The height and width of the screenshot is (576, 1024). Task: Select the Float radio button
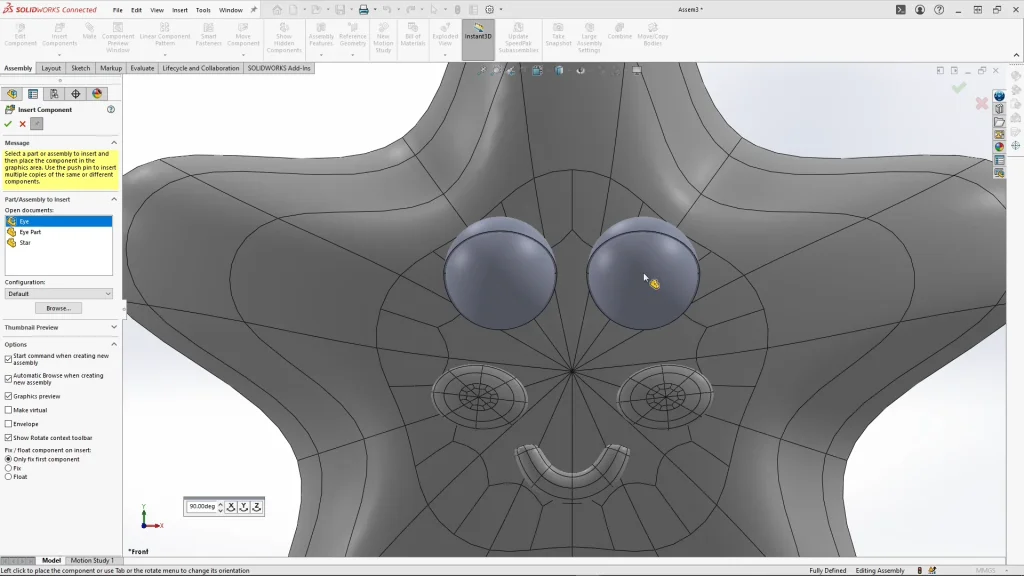click(x=9, y=477)
